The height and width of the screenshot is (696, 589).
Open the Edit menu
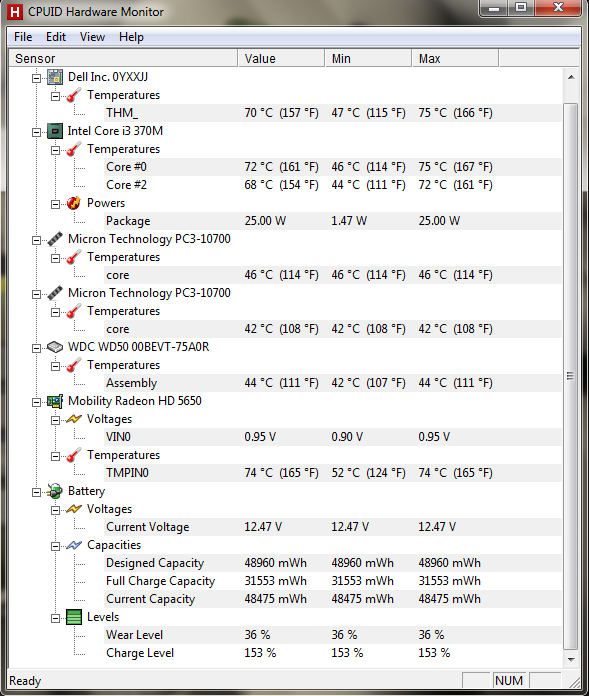click(x=56, y=37)
